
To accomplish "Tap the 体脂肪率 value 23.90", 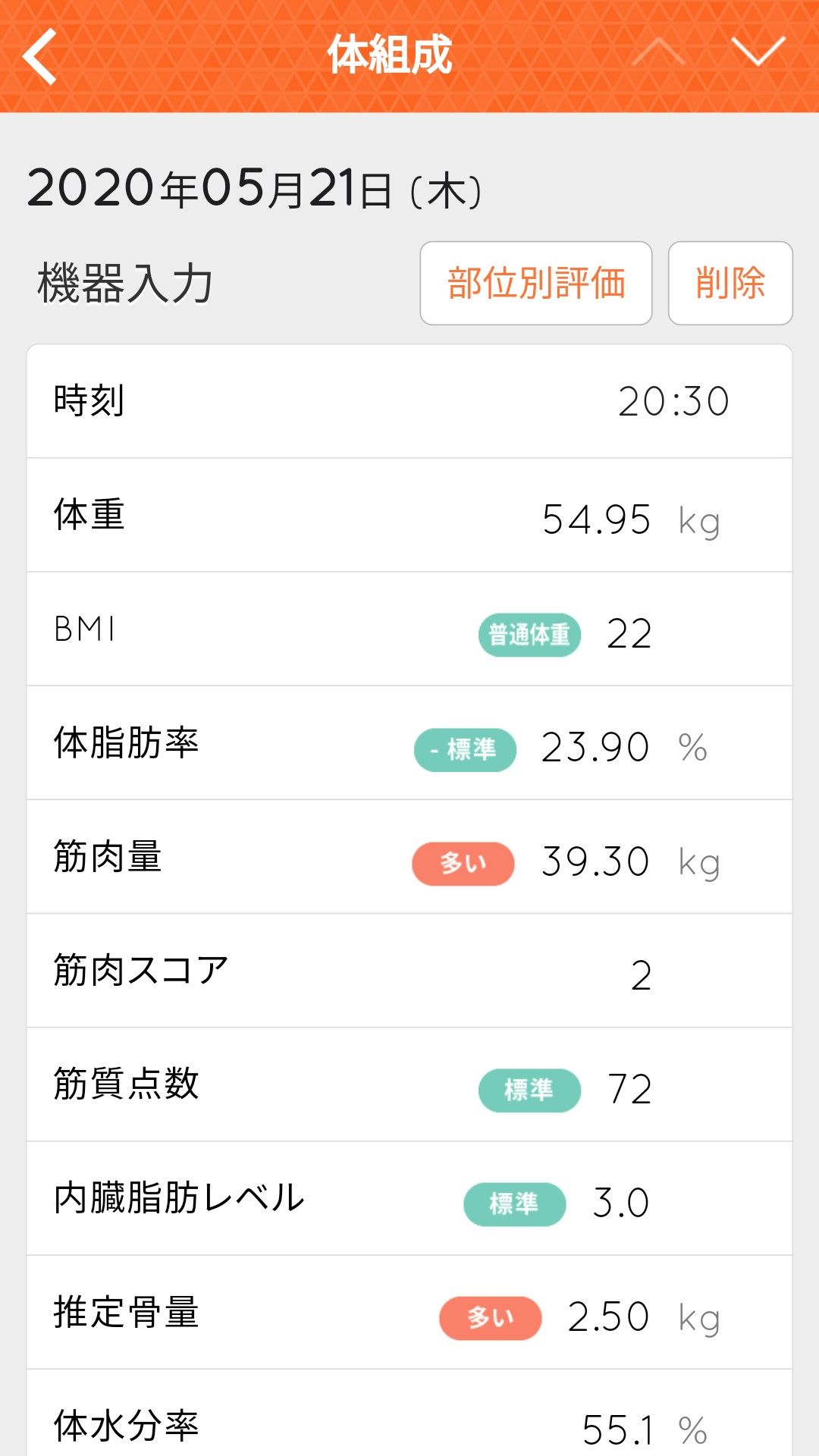I will coord(595,748).
